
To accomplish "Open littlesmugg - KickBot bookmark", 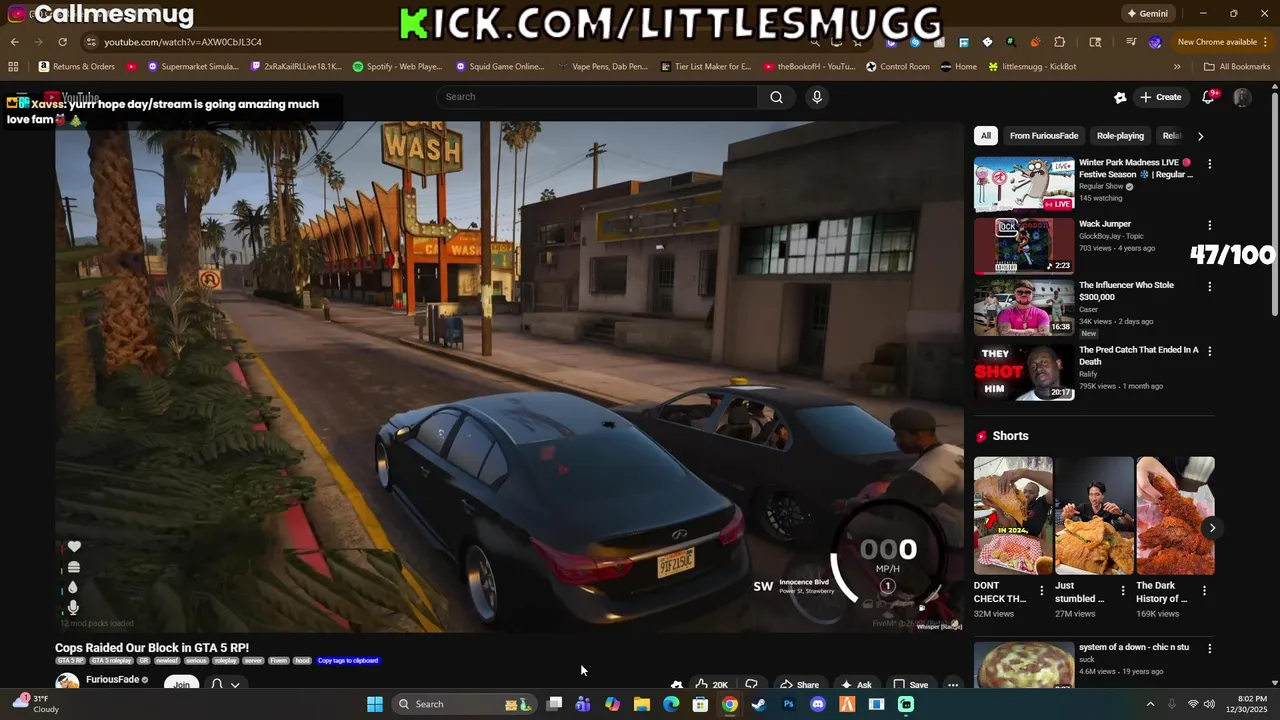I will (x=1032, y=67).
